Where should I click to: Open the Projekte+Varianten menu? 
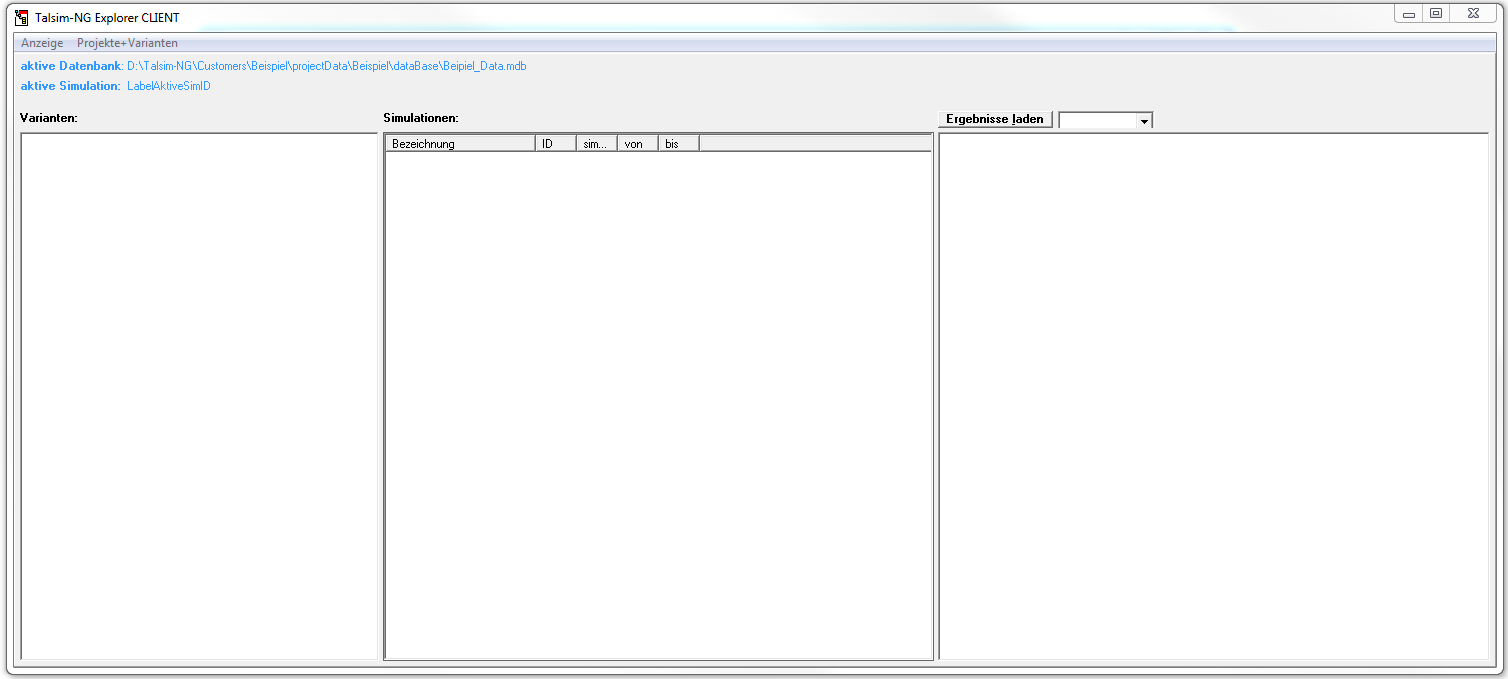[x=127, y=43]
